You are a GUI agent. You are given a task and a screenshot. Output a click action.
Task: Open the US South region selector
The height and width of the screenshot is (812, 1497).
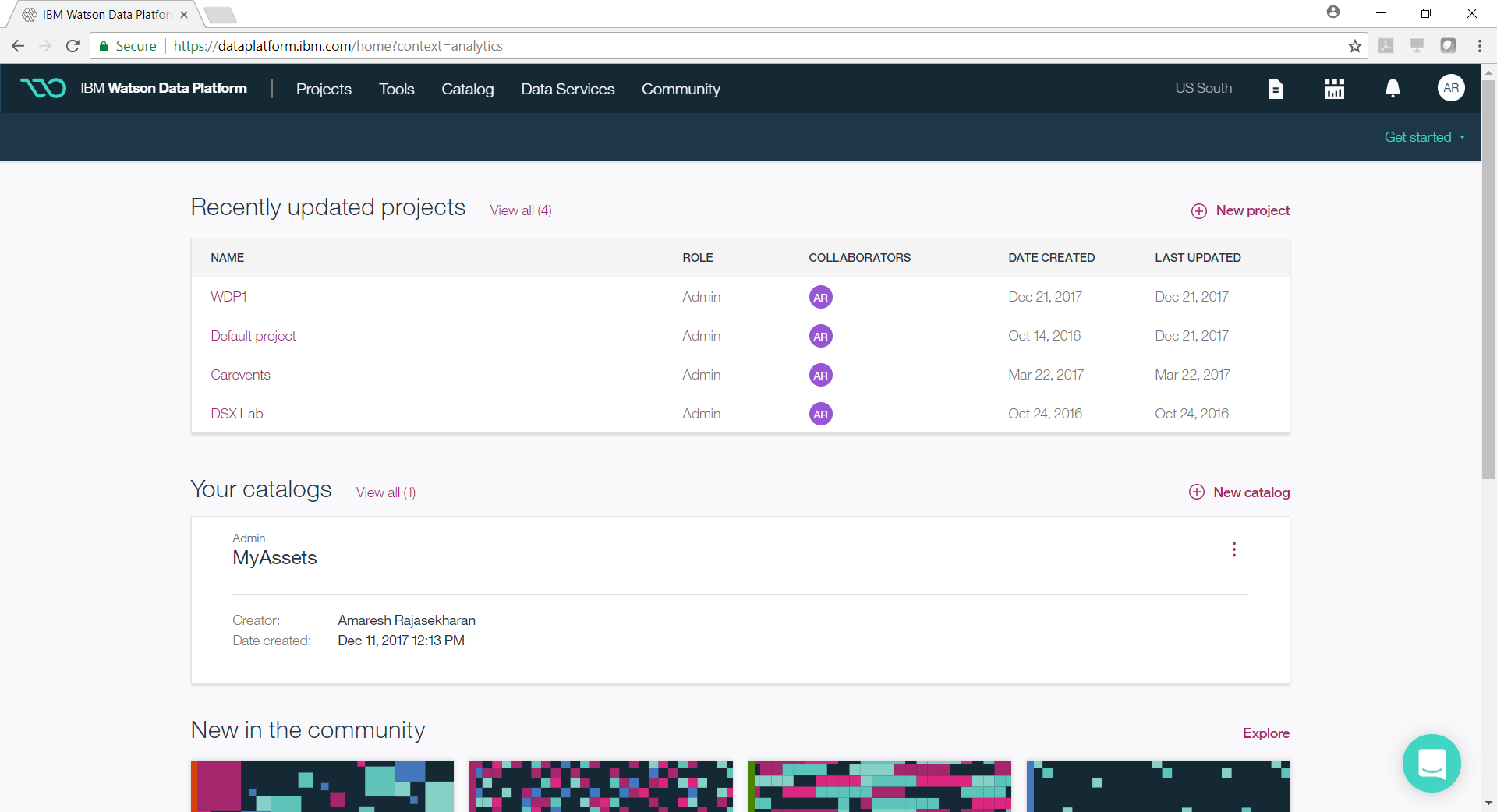pyautogui.click(x=1203, y=88)
